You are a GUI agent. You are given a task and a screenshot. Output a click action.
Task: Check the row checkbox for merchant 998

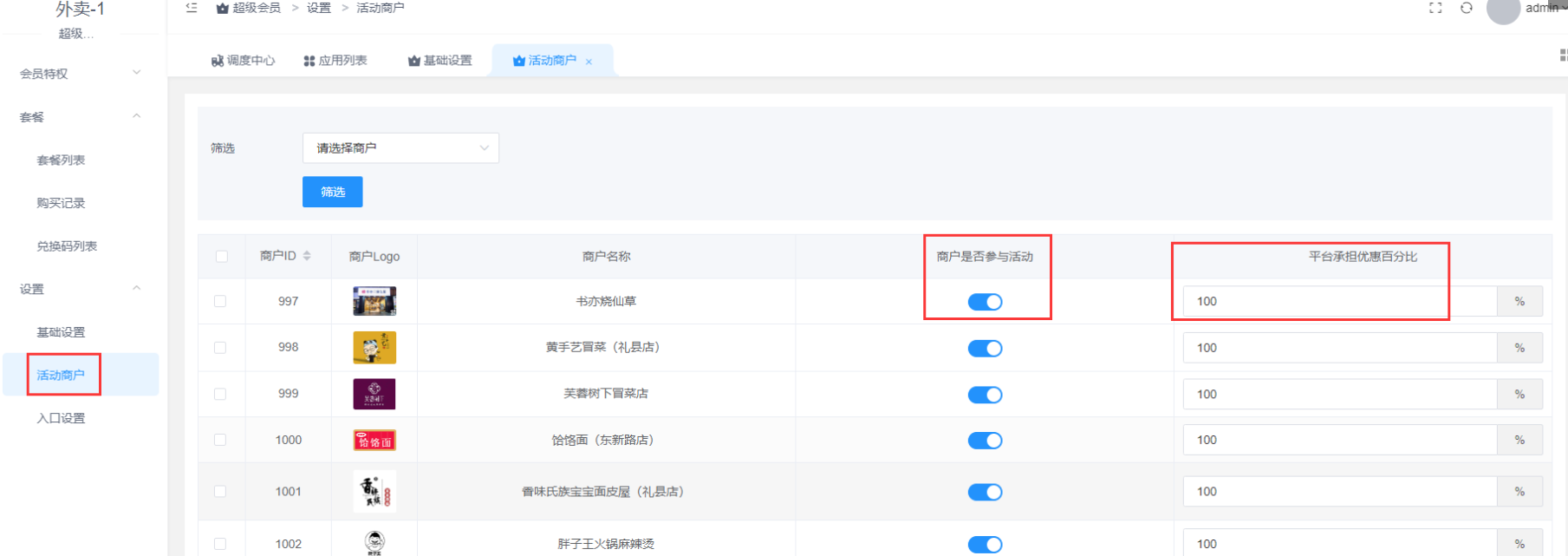pos(220,347)
